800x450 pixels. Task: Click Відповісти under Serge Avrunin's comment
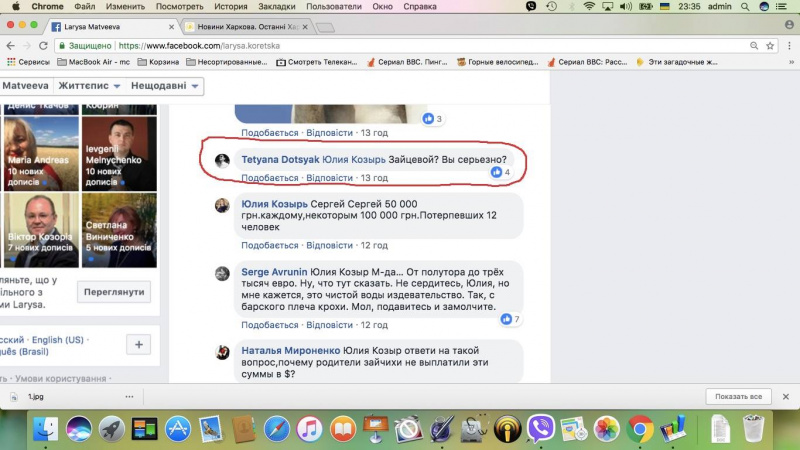(x=329, y=325)
